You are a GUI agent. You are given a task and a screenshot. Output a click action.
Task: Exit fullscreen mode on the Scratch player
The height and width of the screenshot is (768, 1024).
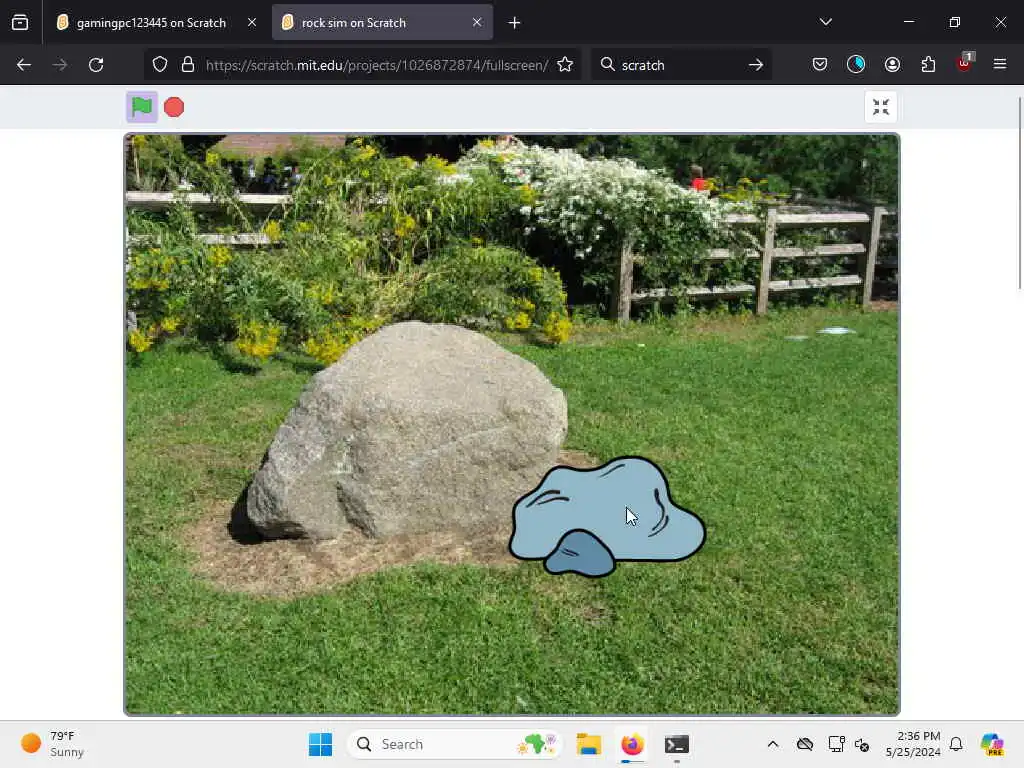point(880,107)
